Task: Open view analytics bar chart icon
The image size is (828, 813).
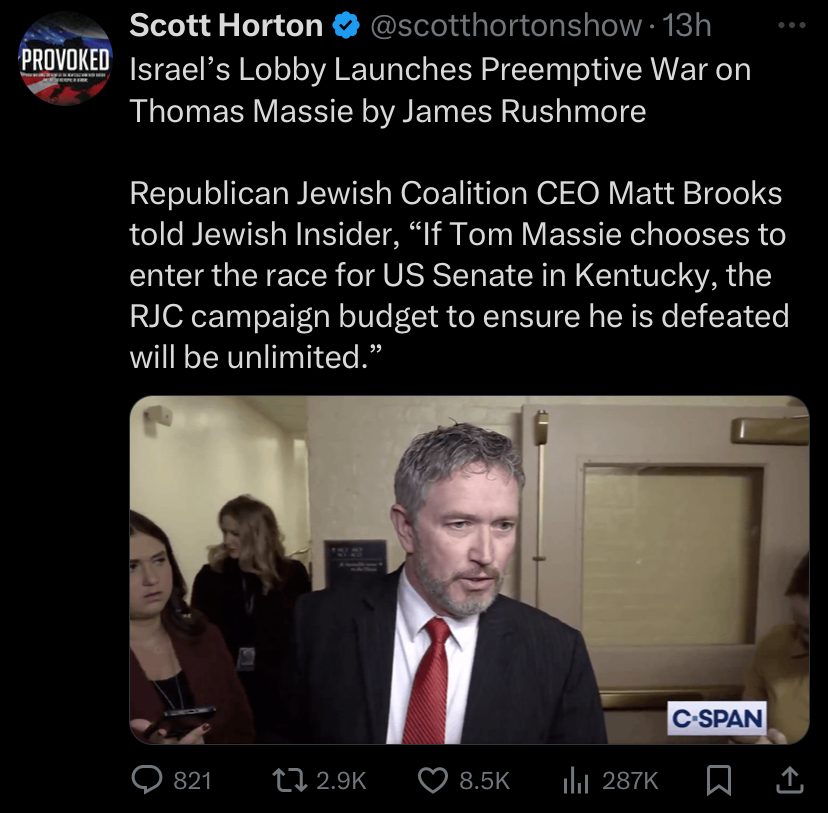Action: pyautogui.click(x=576, y=781)
